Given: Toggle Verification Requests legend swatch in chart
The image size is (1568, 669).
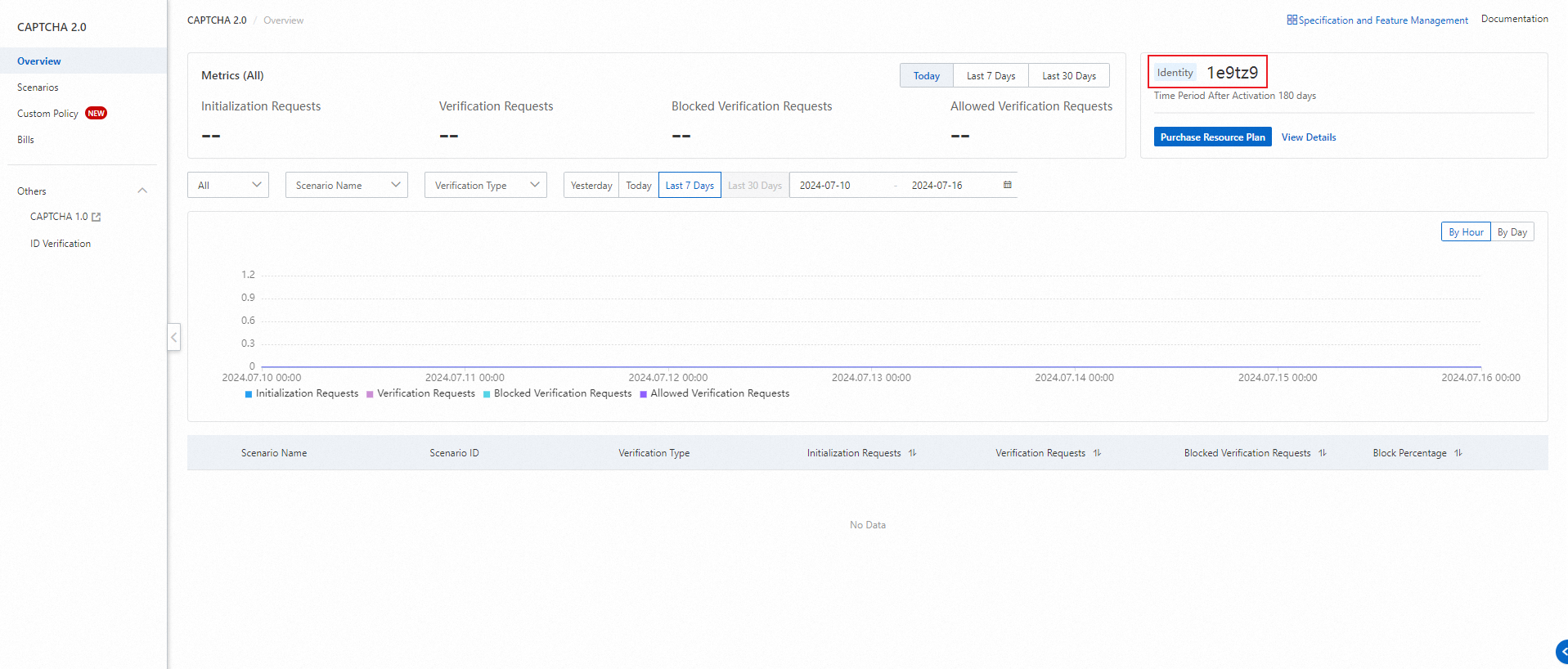Looking at the screenshot, I should (370, 394).
